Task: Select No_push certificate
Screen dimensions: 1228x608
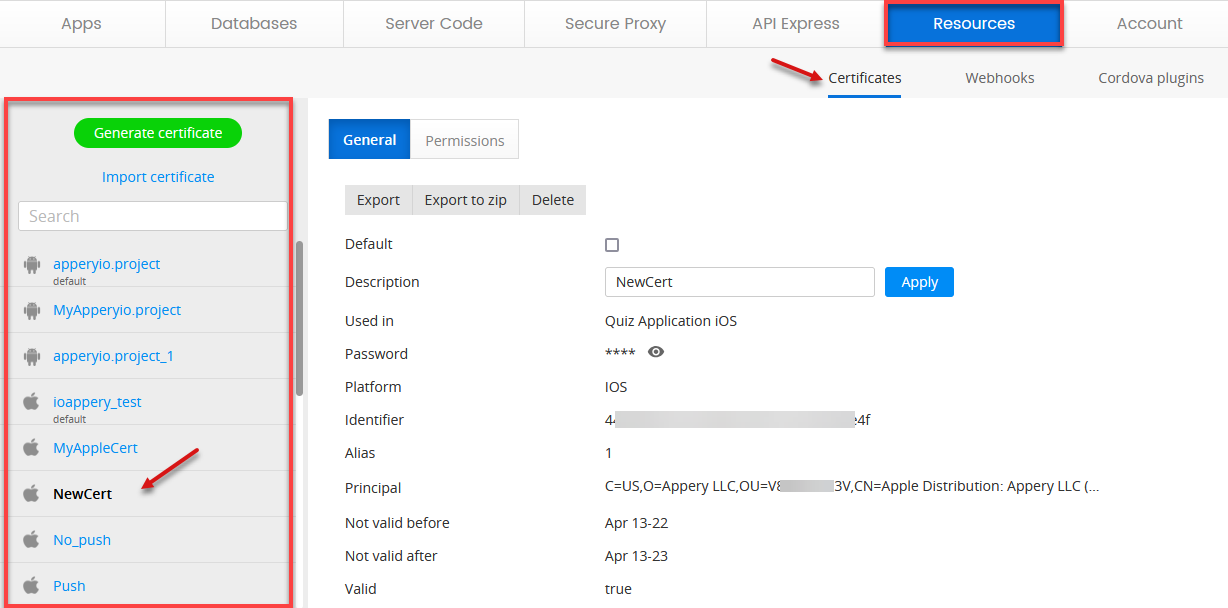Action: (x=82, y=540)
